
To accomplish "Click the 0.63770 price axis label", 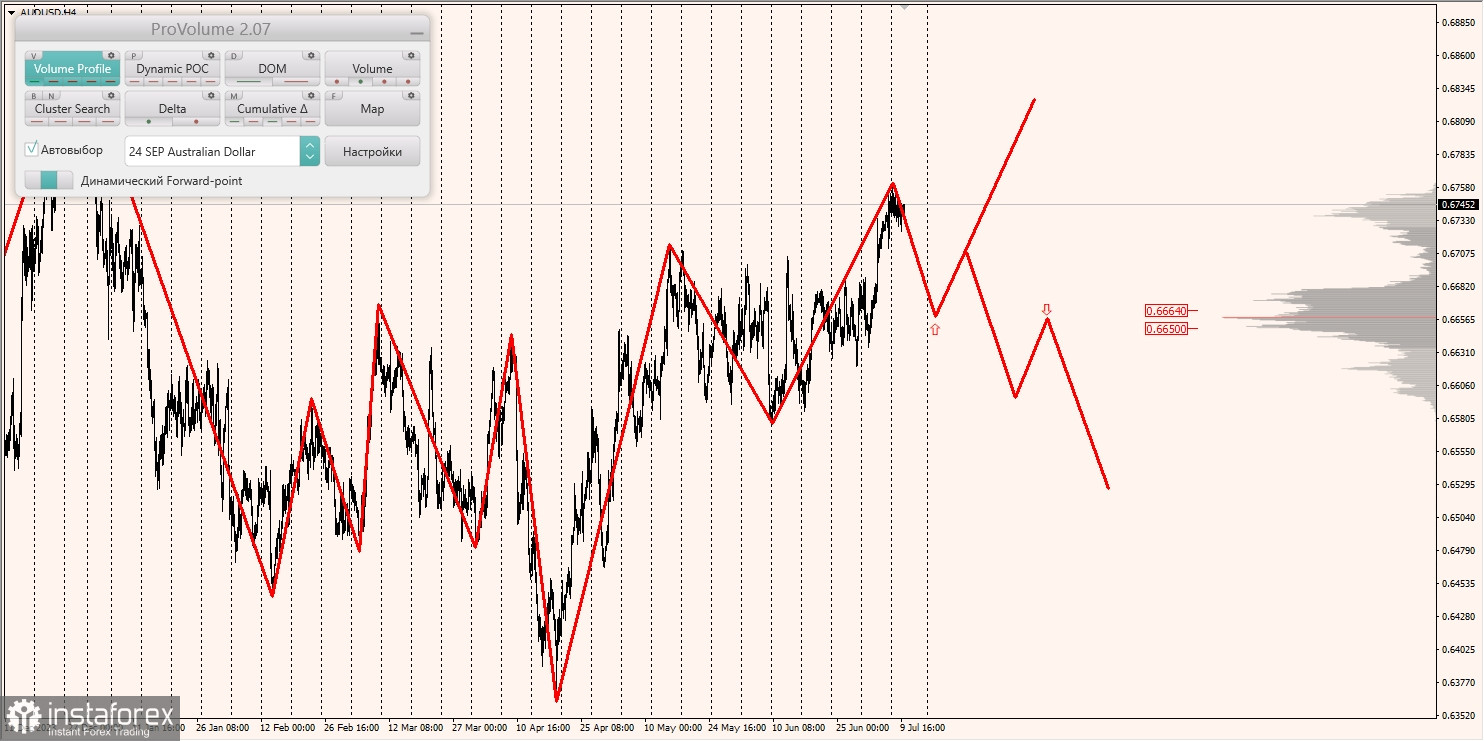I will (x=1457, y=683).
